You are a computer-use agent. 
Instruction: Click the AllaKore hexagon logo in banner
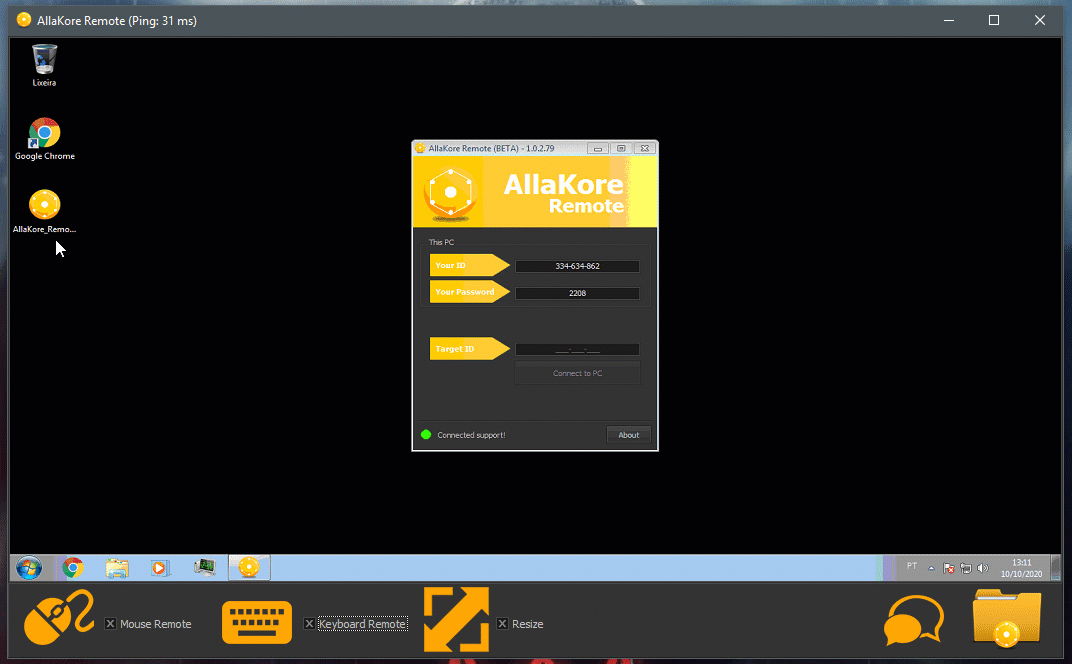coord(450,193)
